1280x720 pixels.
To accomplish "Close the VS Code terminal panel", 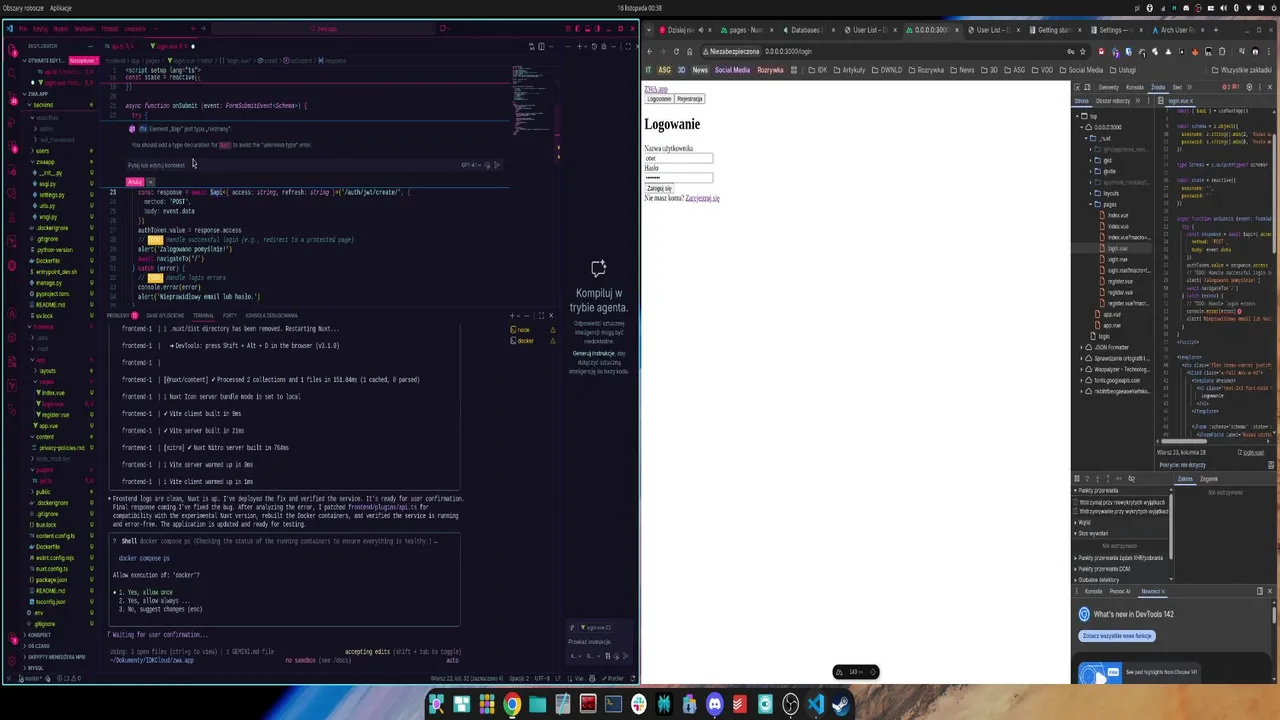I will (x=551, y=315).
